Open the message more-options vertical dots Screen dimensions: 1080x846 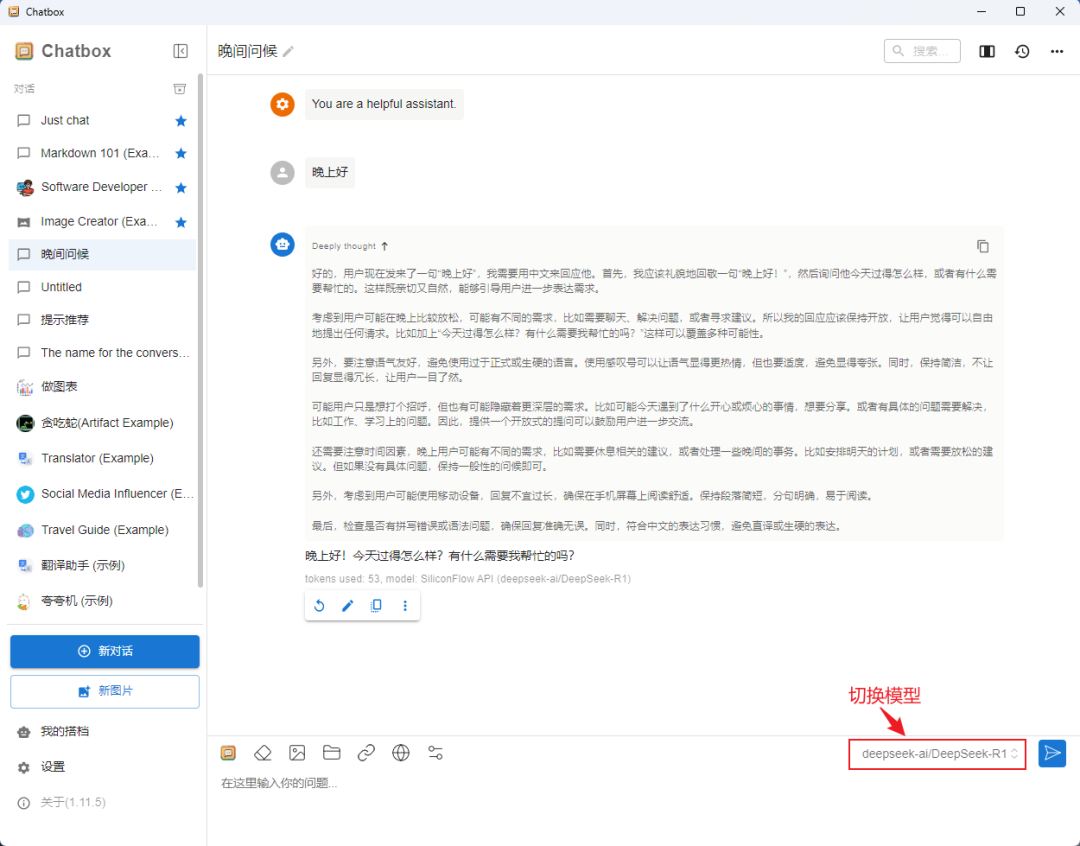[x=405, y=606]
